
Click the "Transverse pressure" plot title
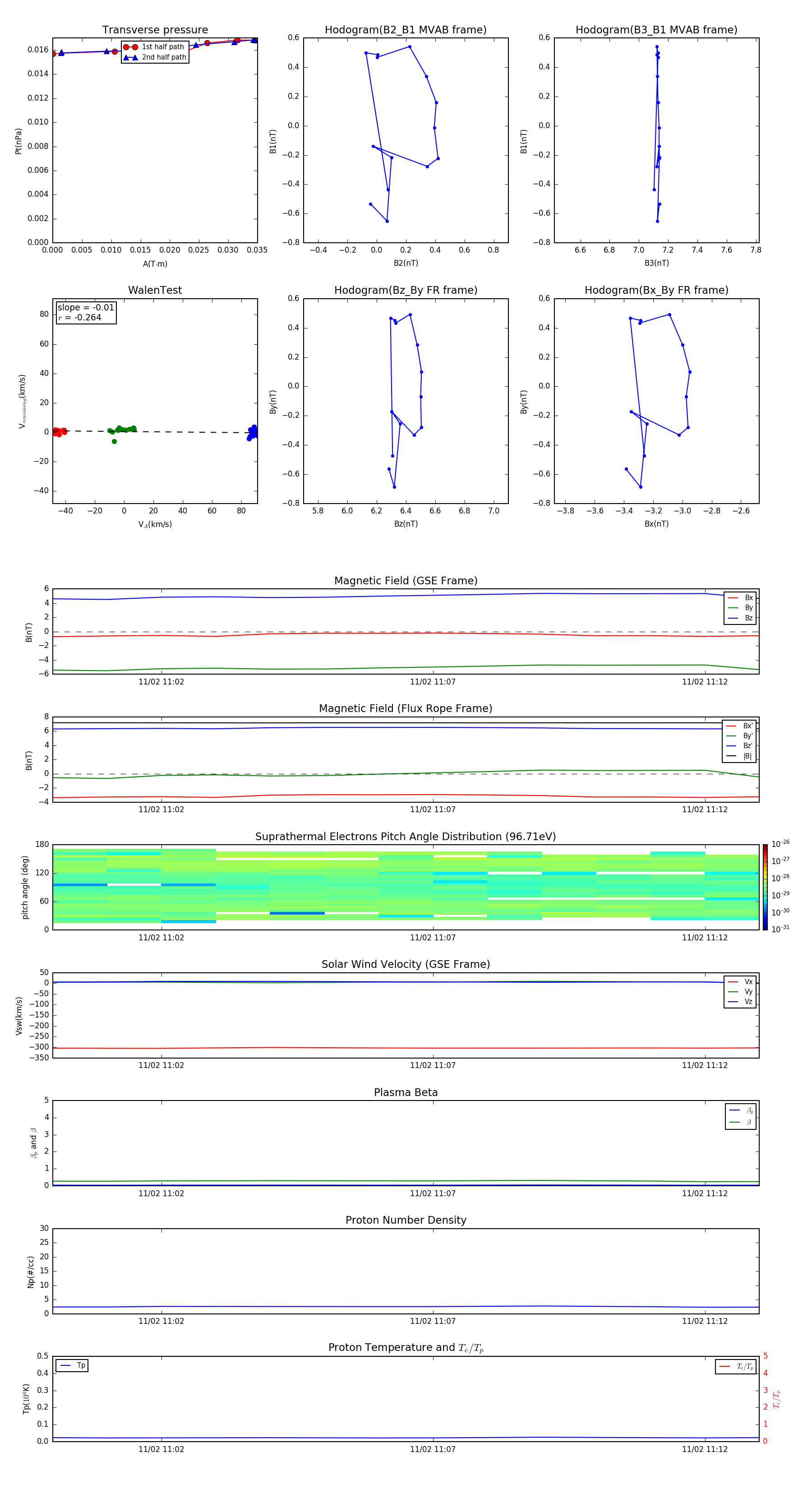pyautogui.click(x=155, y=30)
